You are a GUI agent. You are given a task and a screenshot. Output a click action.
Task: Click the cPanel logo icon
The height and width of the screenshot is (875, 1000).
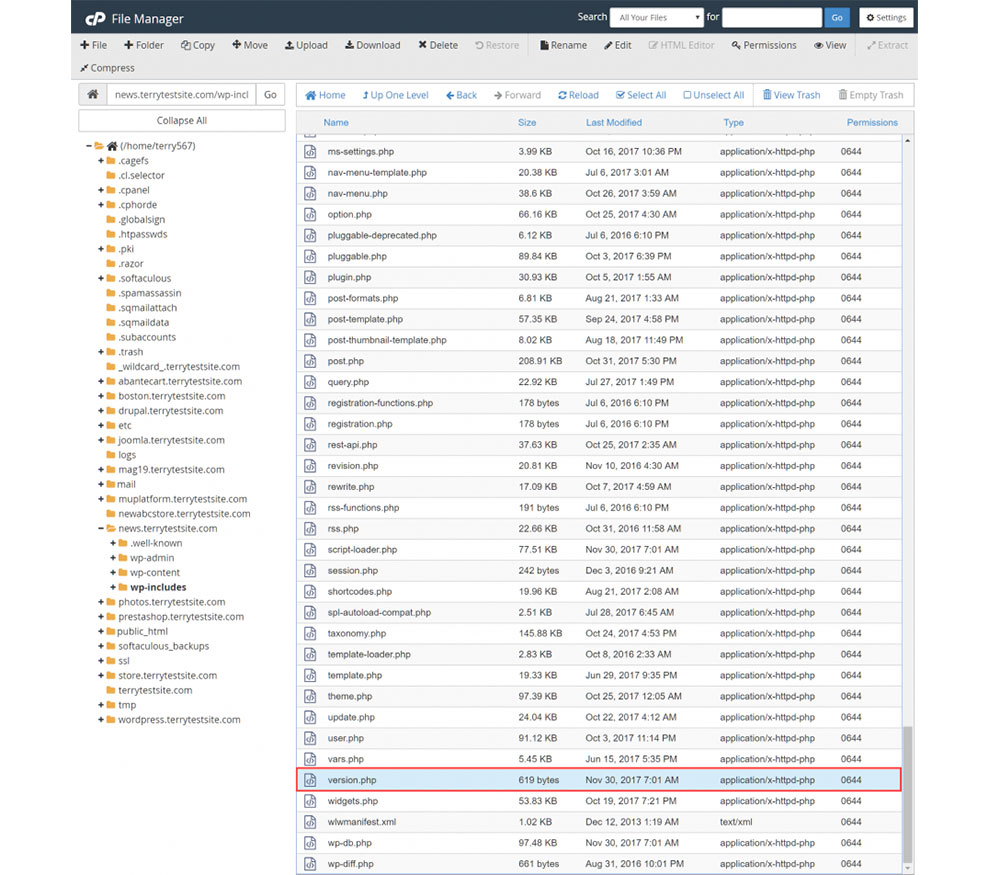(95, 18)
